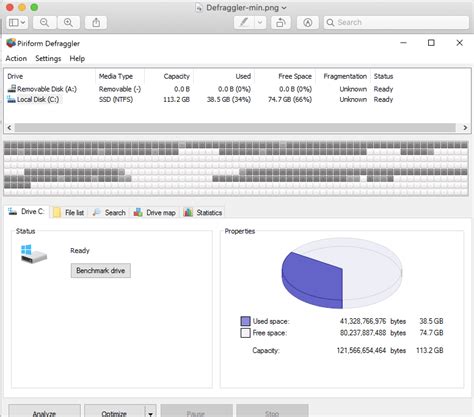The width and height of the screenshot is (474, 417).
Task: Click the Statistics bar chart icon
Action: [188, 212]
